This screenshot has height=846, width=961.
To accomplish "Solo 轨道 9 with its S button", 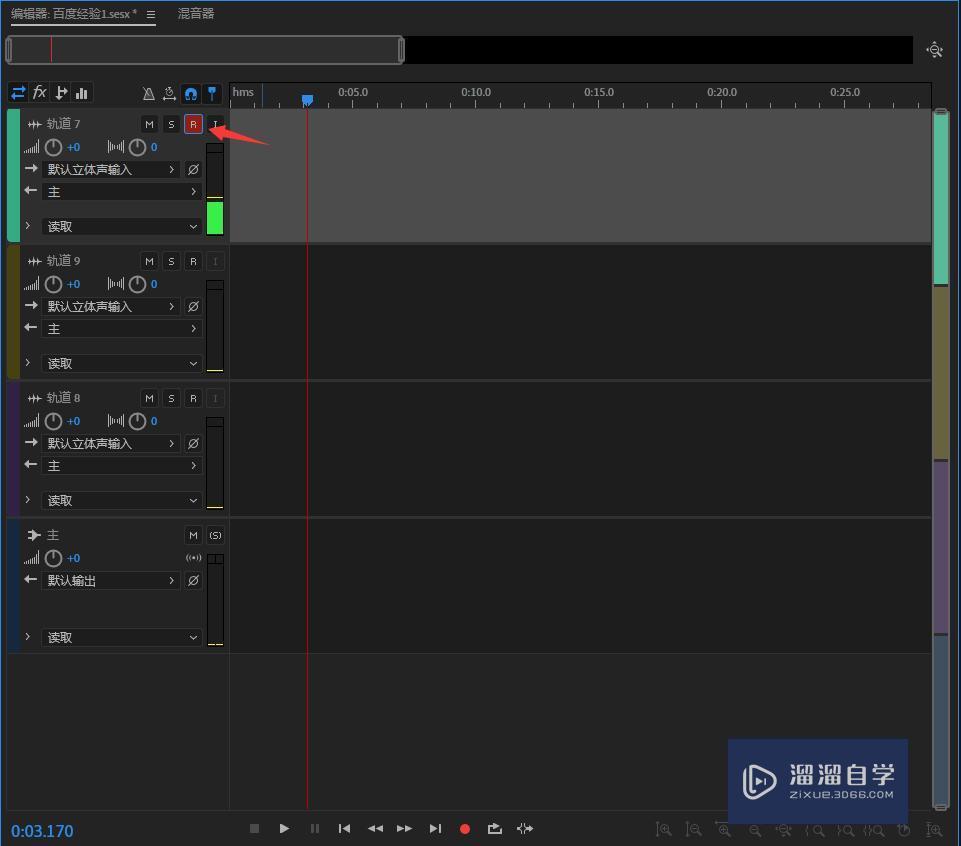I will tap(171, 262).
